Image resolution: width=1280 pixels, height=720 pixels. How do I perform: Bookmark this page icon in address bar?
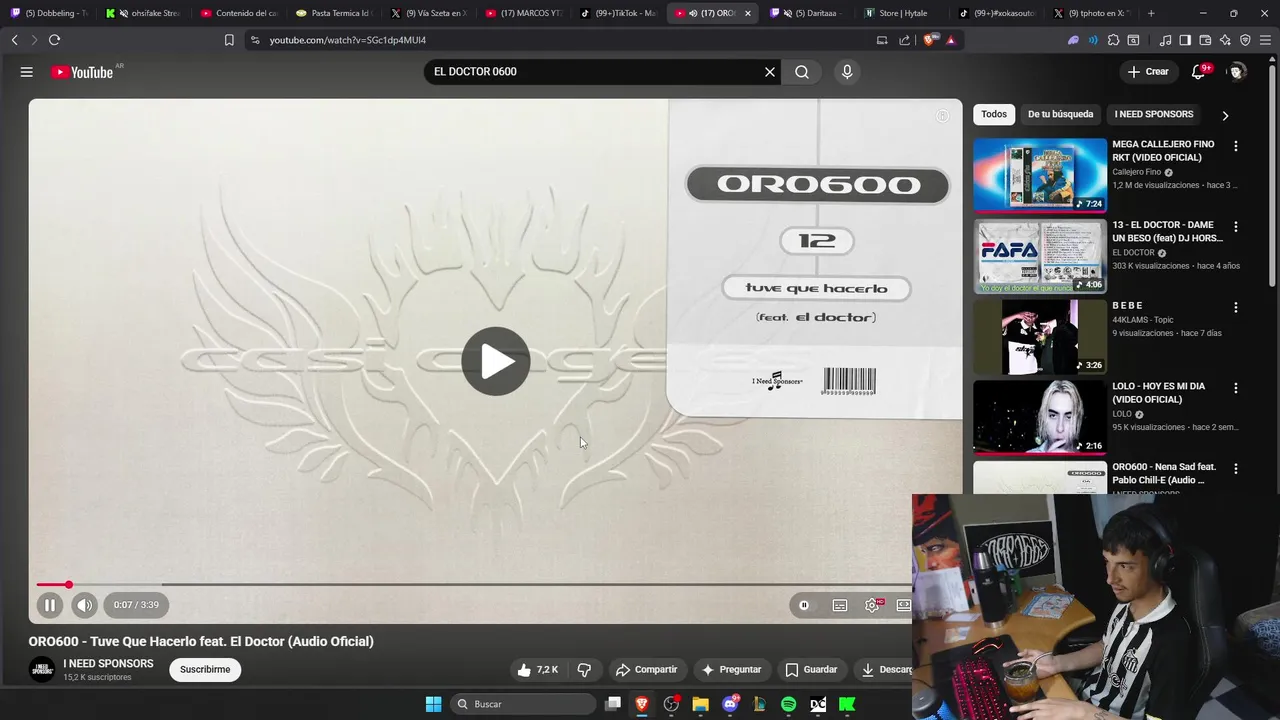[229, 40]
